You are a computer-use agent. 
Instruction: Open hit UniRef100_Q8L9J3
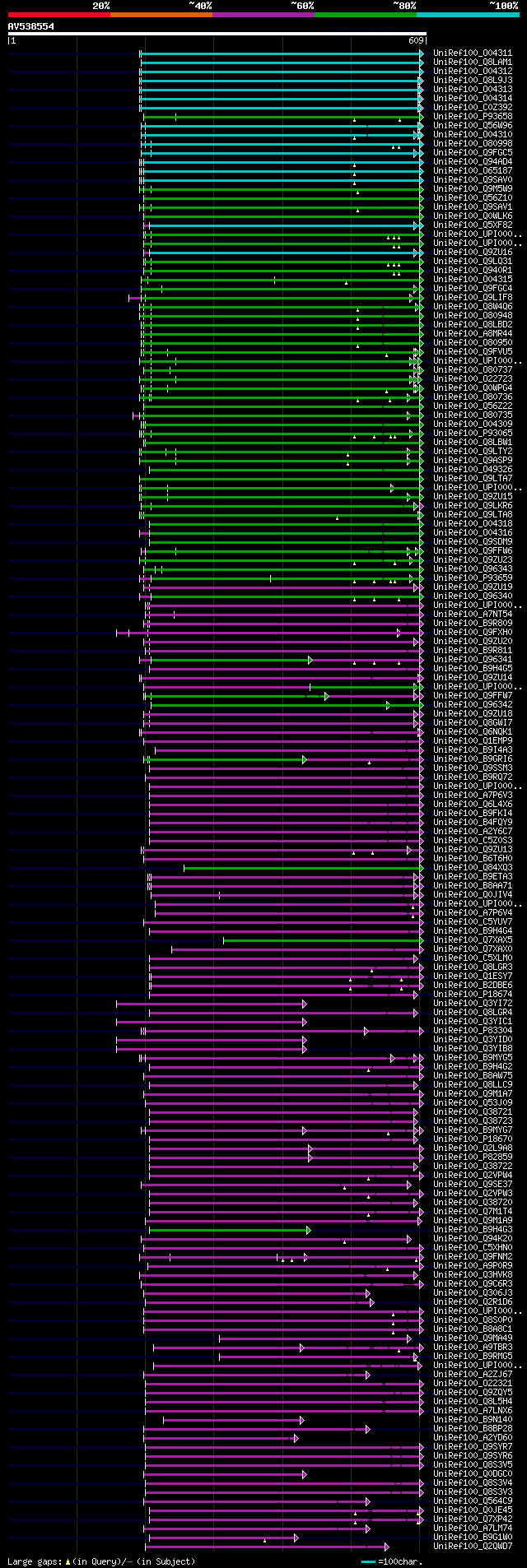[473, 81]
